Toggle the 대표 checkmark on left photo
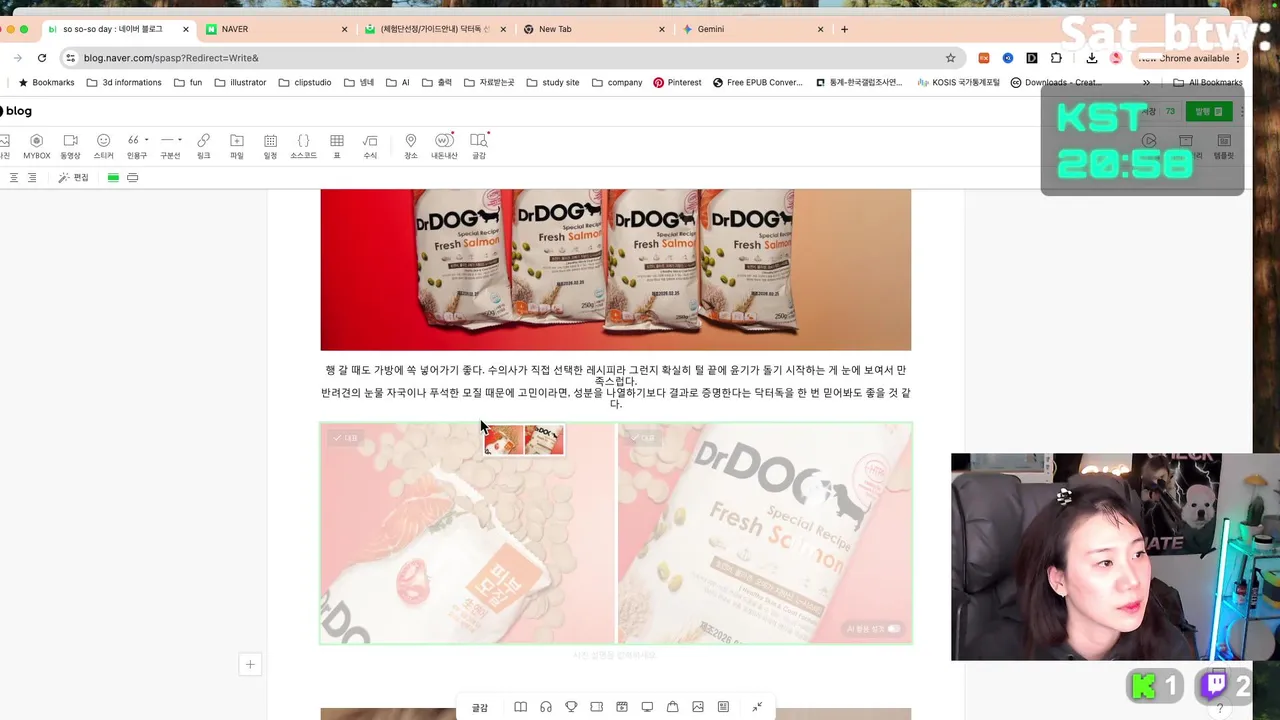 coord(345,438)
